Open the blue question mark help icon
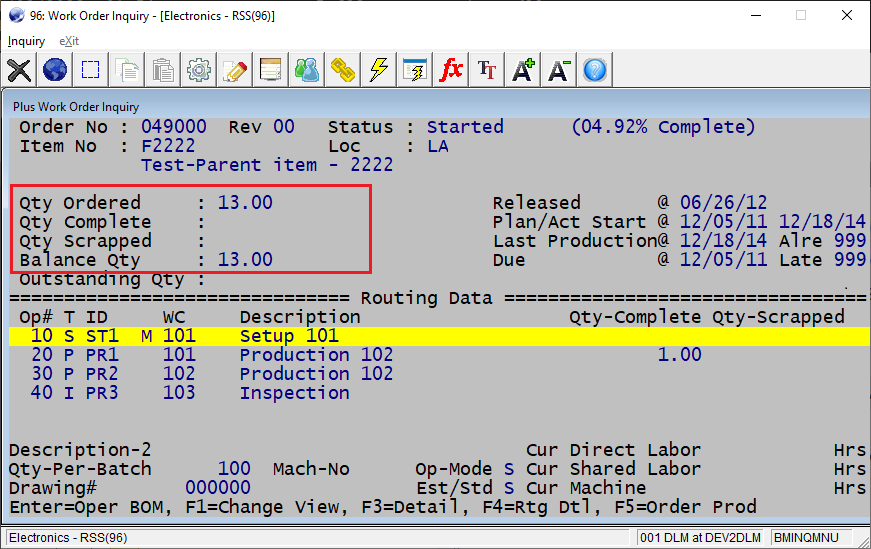Viewport: 871px width, 549px height. point(594,70)
